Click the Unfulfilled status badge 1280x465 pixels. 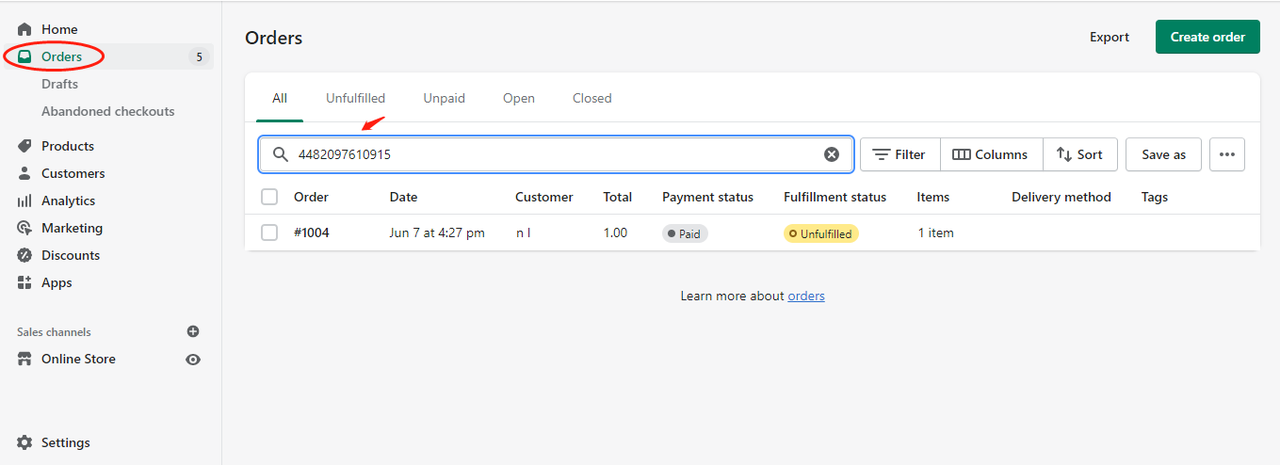click(821, 234)
